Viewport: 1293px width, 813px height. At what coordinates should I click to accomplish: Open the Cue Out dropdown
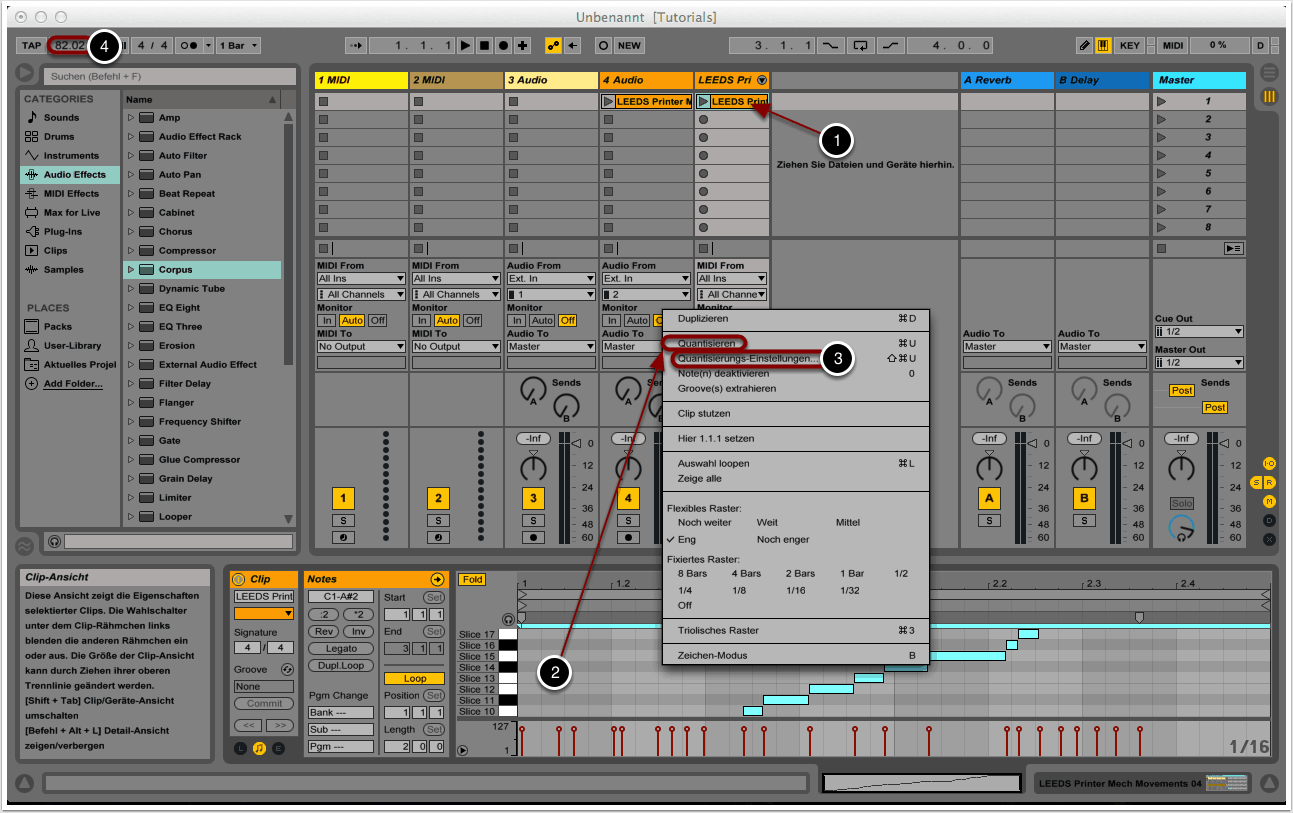coord(1199,332)
